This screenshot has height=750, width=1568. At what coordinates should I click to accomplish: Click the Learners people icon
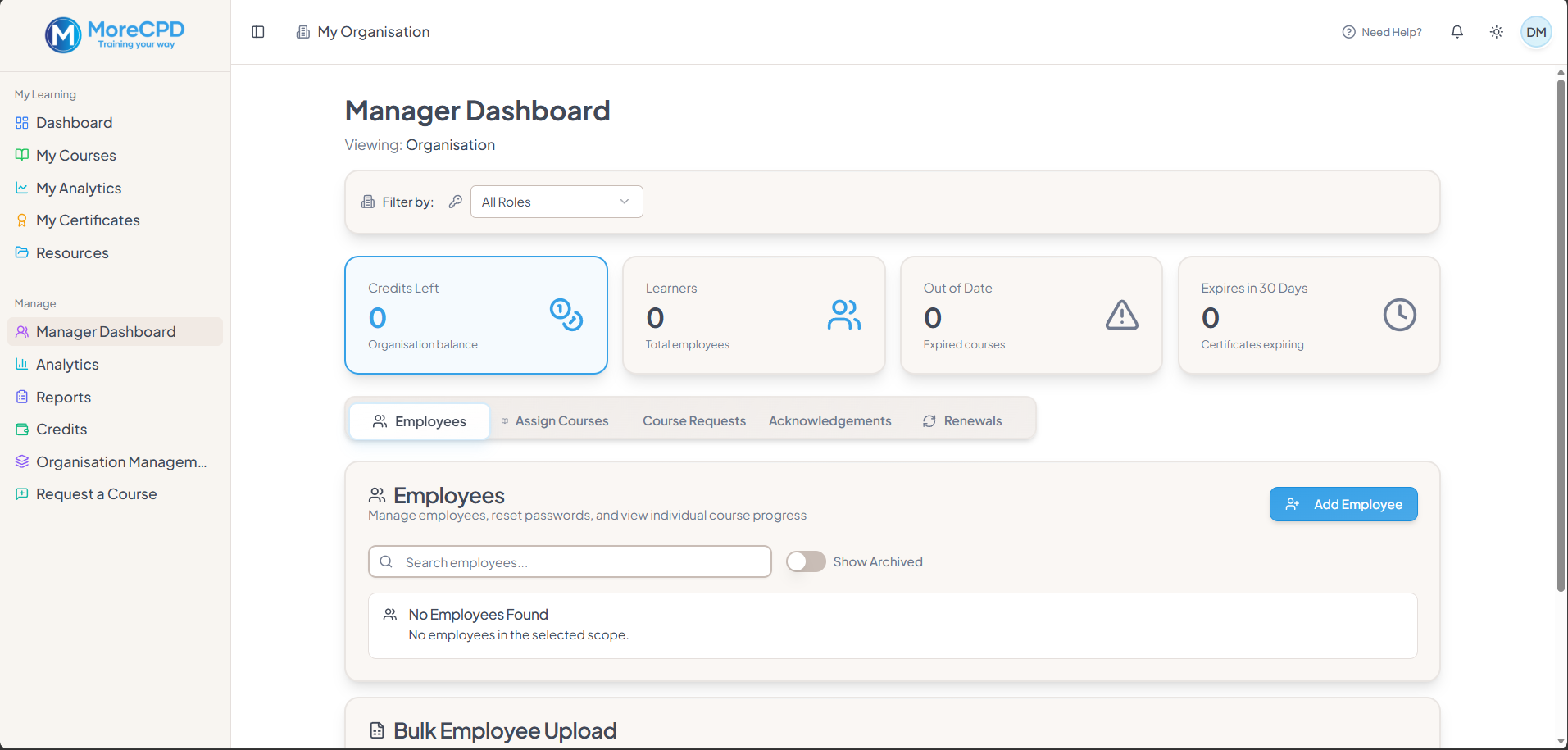click(x=844, y=315)
